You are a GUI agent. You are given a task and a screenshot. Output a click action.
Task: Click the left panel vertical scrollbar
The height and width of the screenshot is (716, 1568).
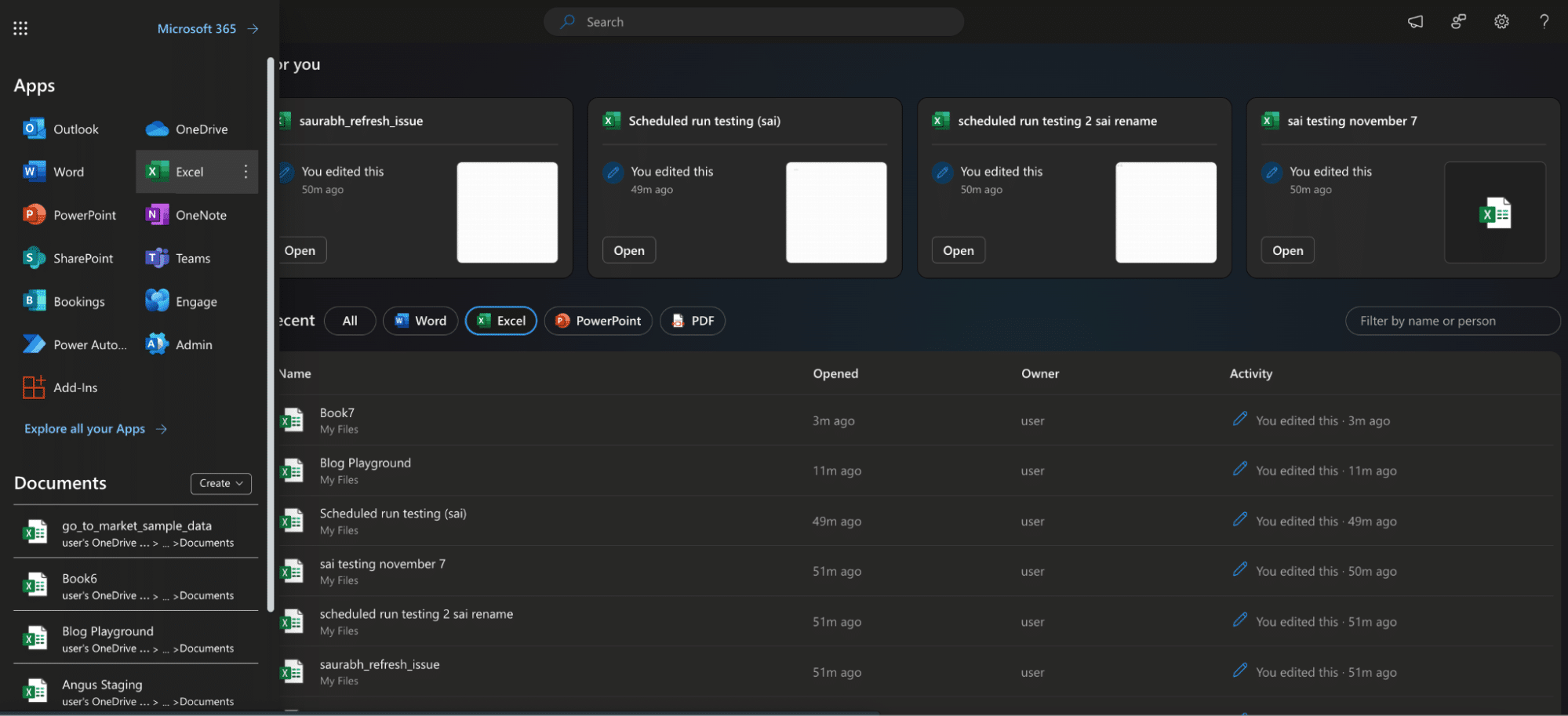tap(271, 334)
